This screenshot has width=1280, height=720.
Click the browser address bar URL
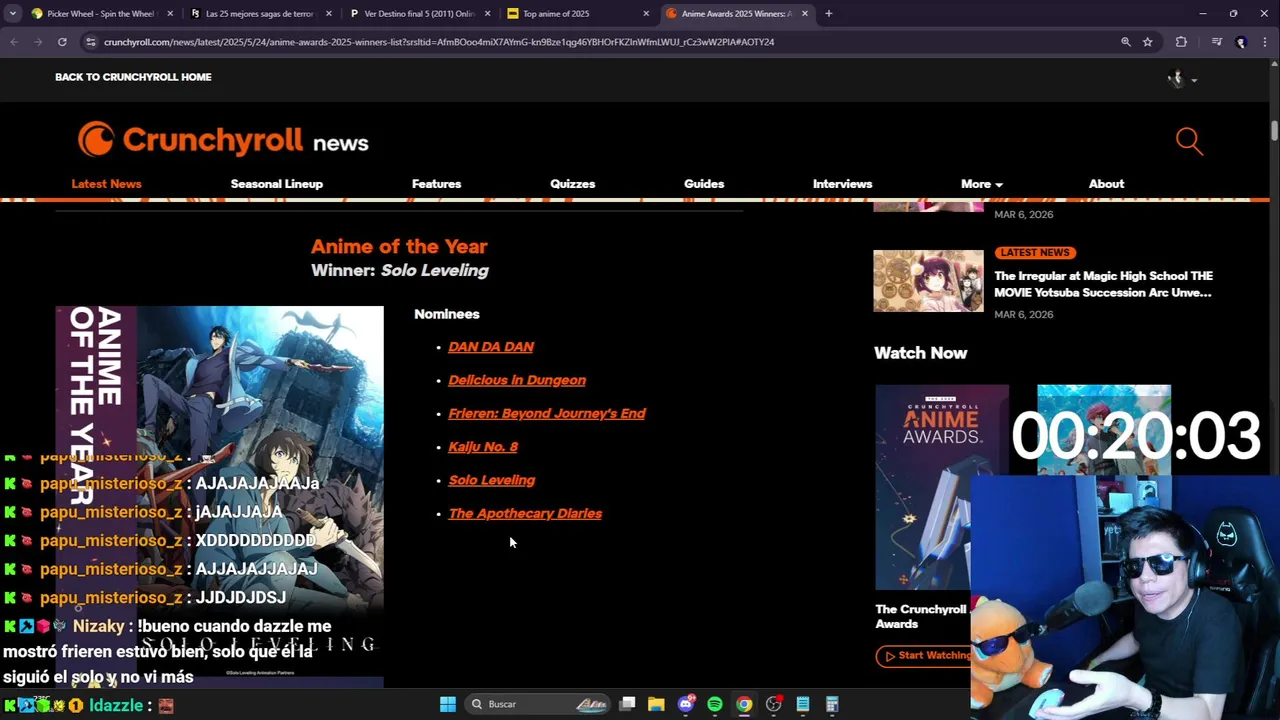point(439,42)
